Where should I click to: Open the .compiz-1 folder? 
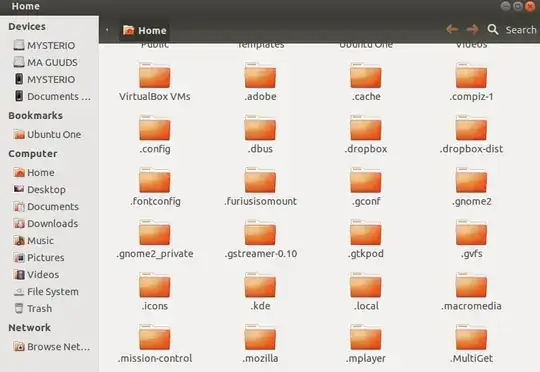(471, 82)
